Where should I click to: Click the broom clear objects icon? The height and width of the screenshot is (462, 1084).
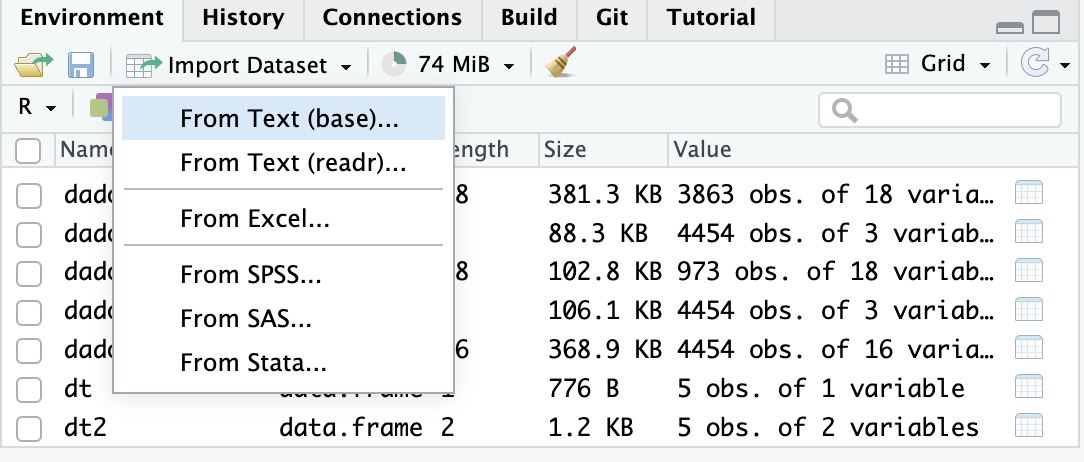coord(560,65)
